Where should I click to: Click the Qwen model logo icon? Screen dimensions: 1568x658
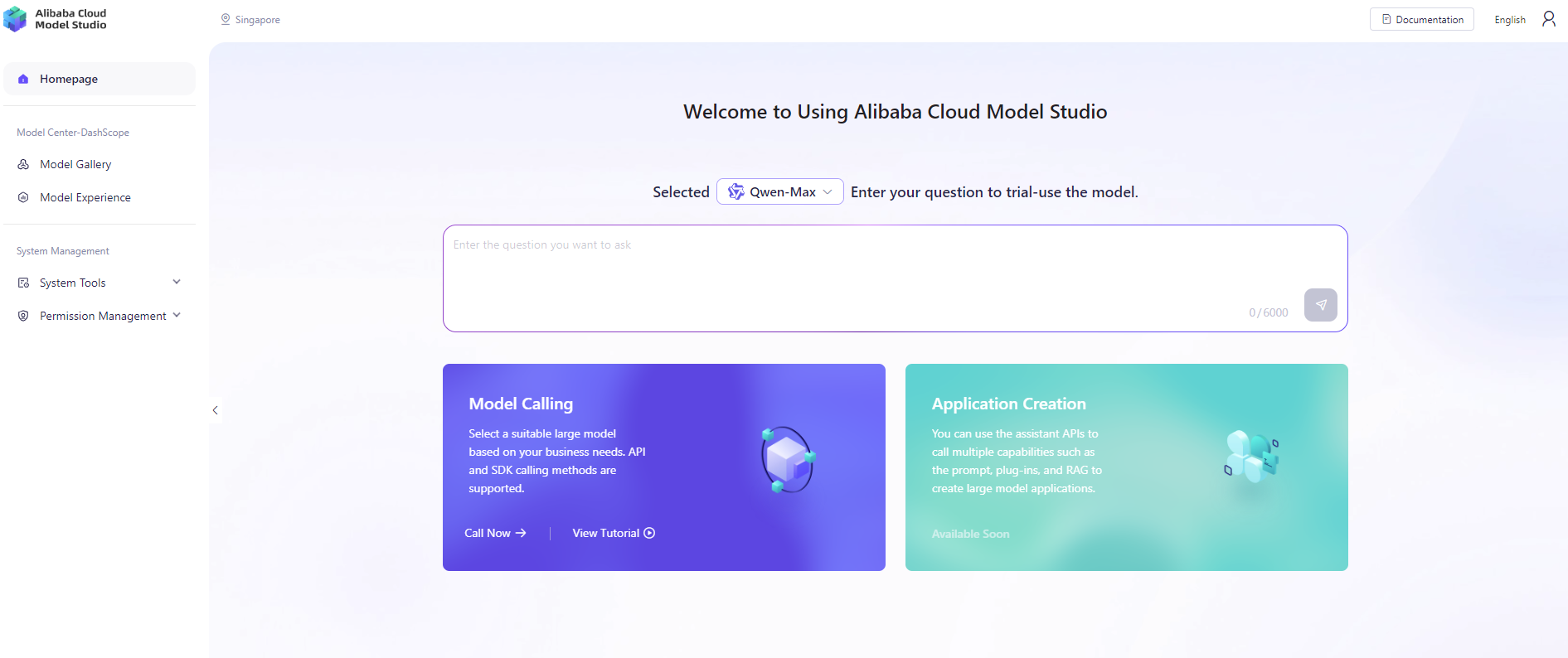[x=735, y=192]
